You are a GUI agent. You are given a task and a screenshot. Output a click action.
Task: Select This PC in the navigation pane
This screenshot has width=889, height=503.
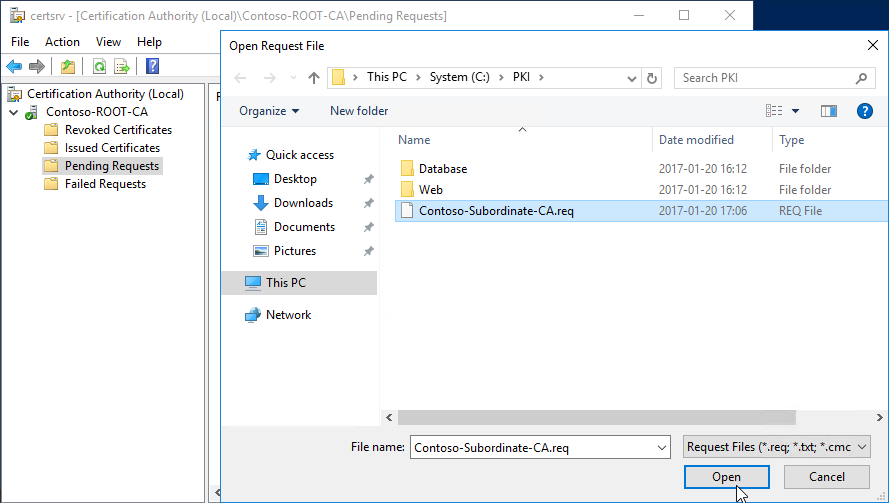[x=299, y=283]
